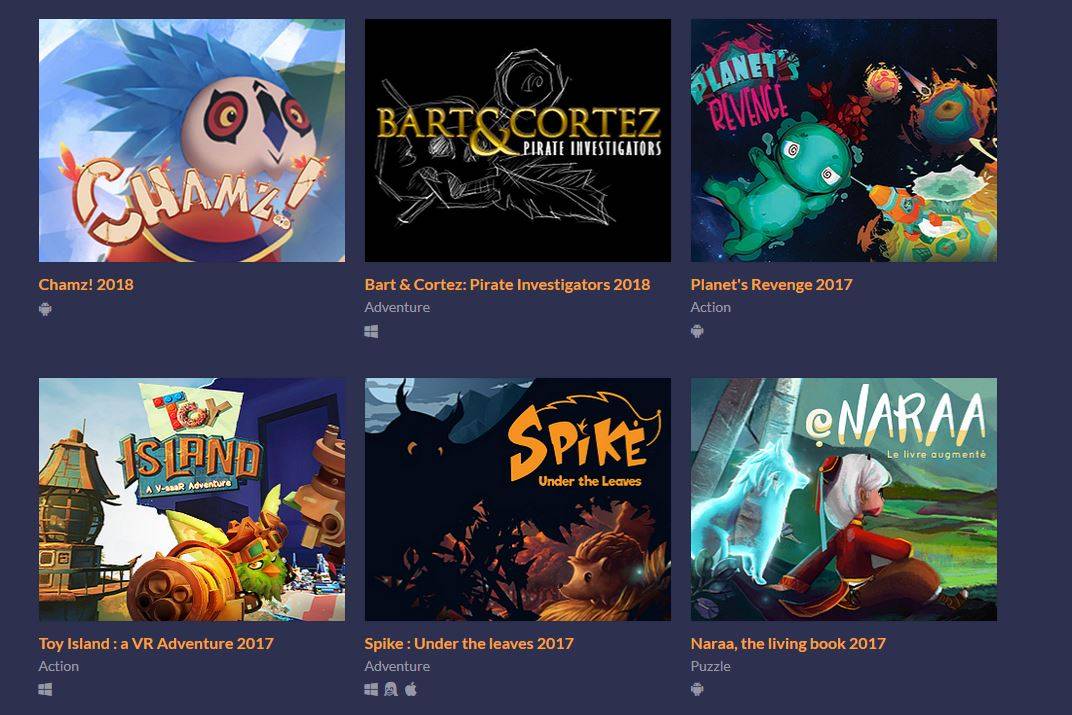Select the Bart & Cortez cover image
Viewport: 1072px width, 715px height.
[x=518, y=140]
